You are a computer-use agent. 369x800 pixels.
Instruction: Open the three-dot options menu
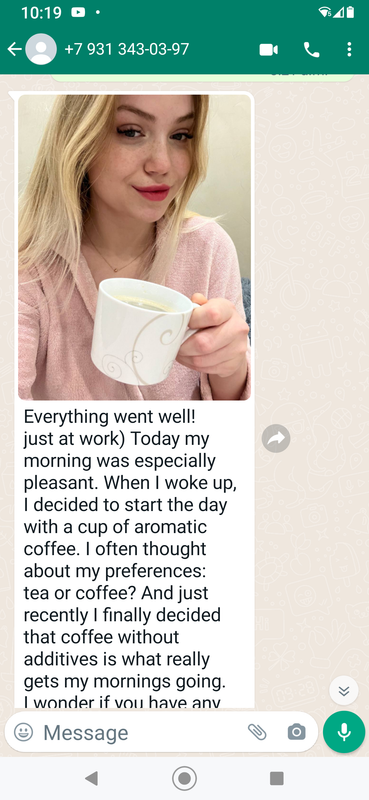tap(349, 49)
